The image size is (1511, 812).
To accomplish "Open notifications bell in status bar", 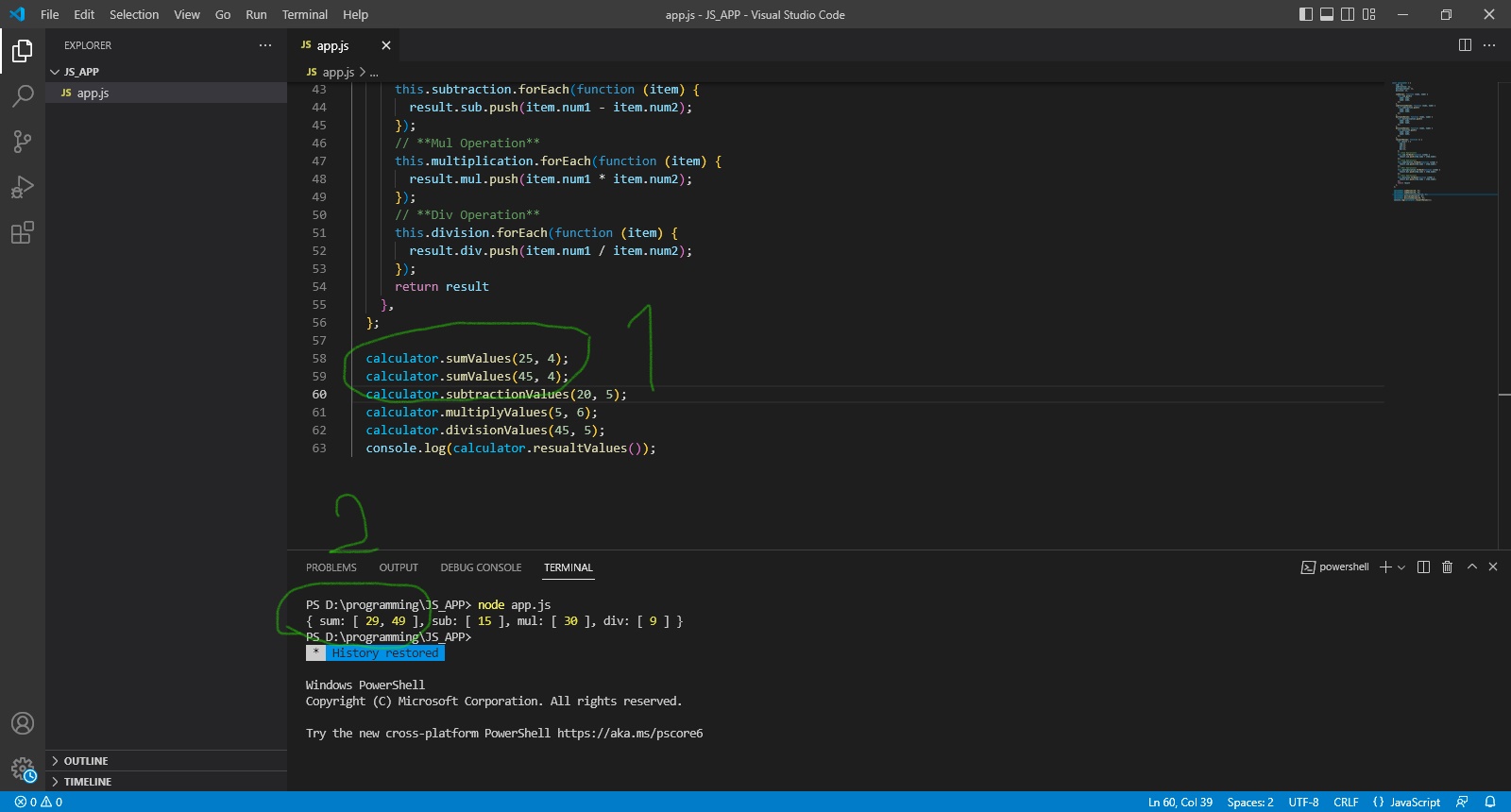I will click(x=1490, y=803).
